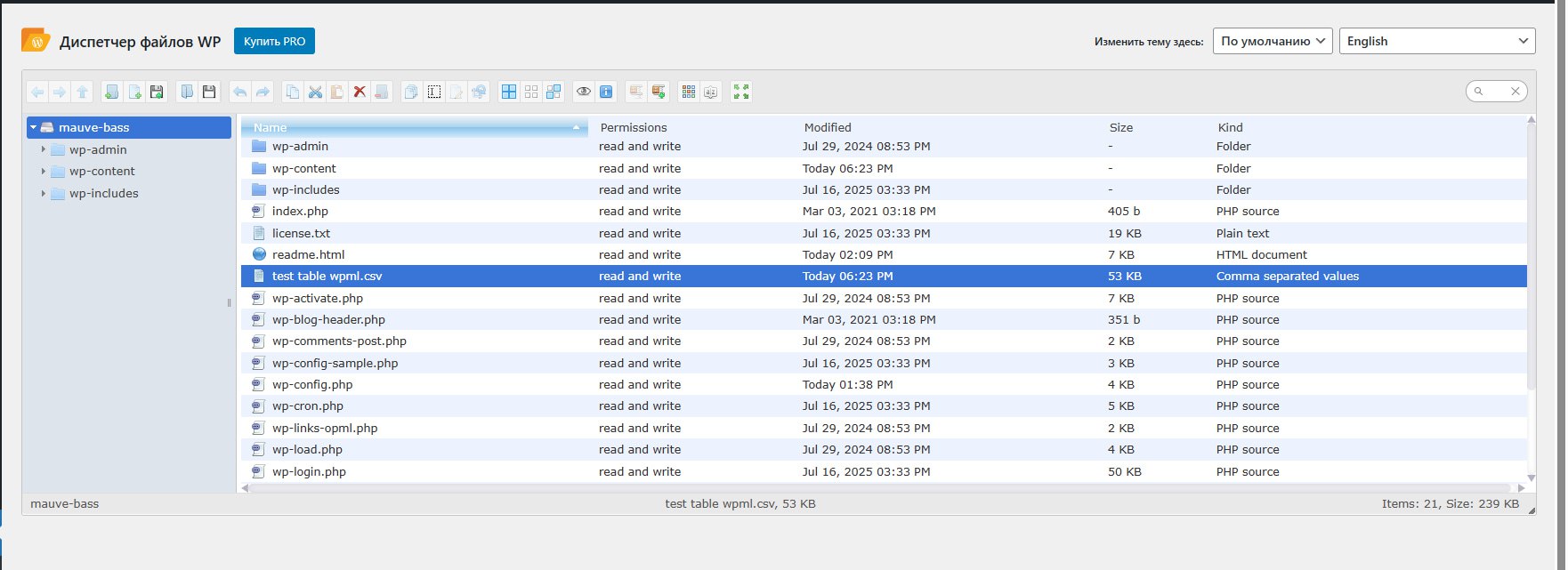Click the new folder toolbar icon
This screenshot has width=1568, height=570.
pyautogui.click(x=111, y=92)
